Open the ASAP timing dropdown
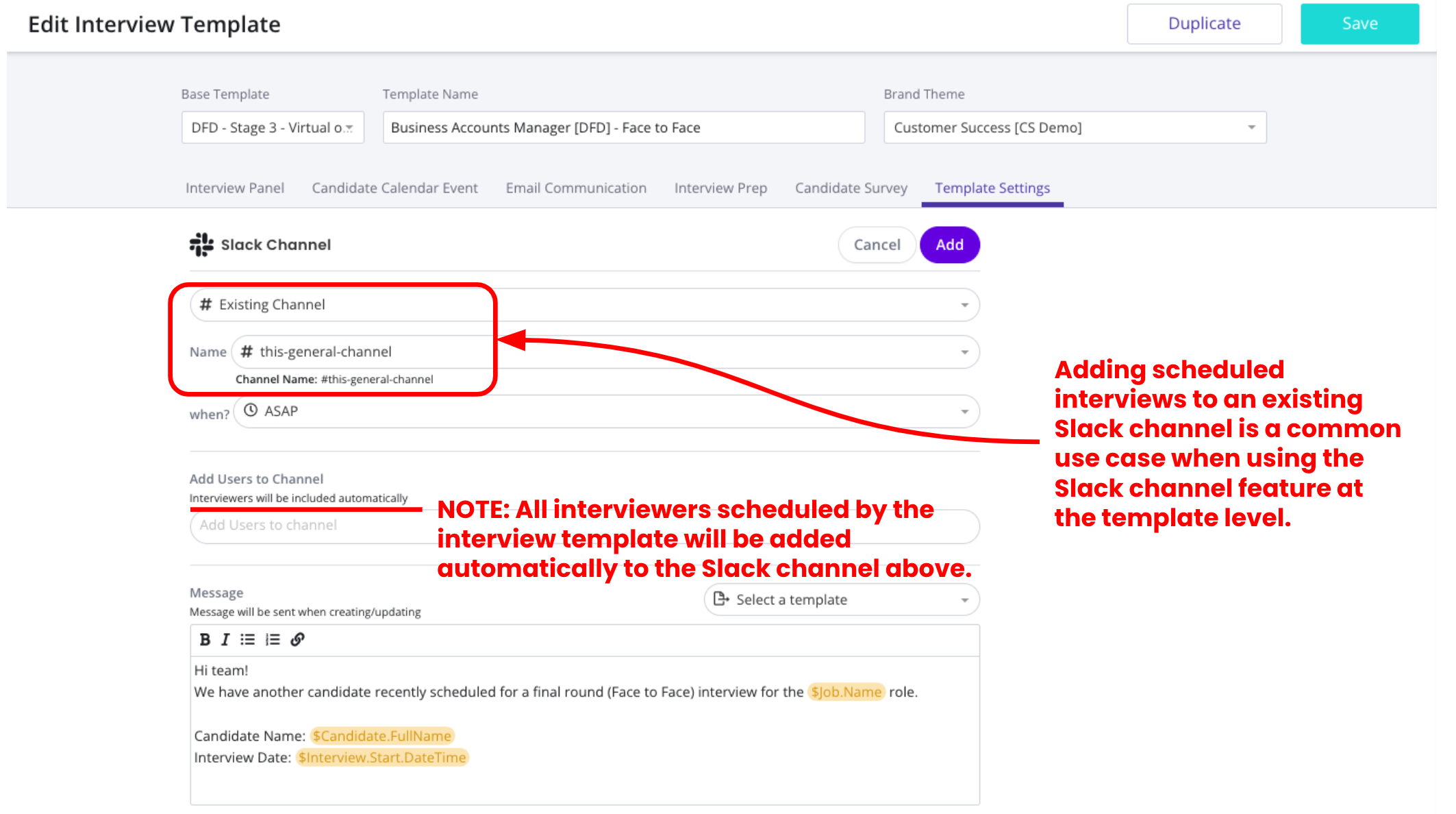 964,412
